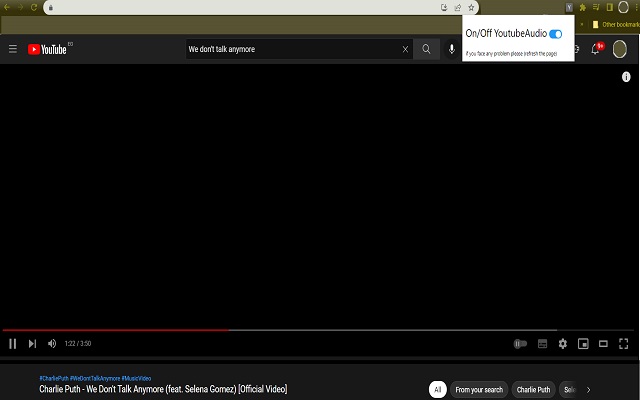Click the YoutubeAudio extension icon in toolbar
The height and width of the screenshot is (400, 640).
(569, 7)
